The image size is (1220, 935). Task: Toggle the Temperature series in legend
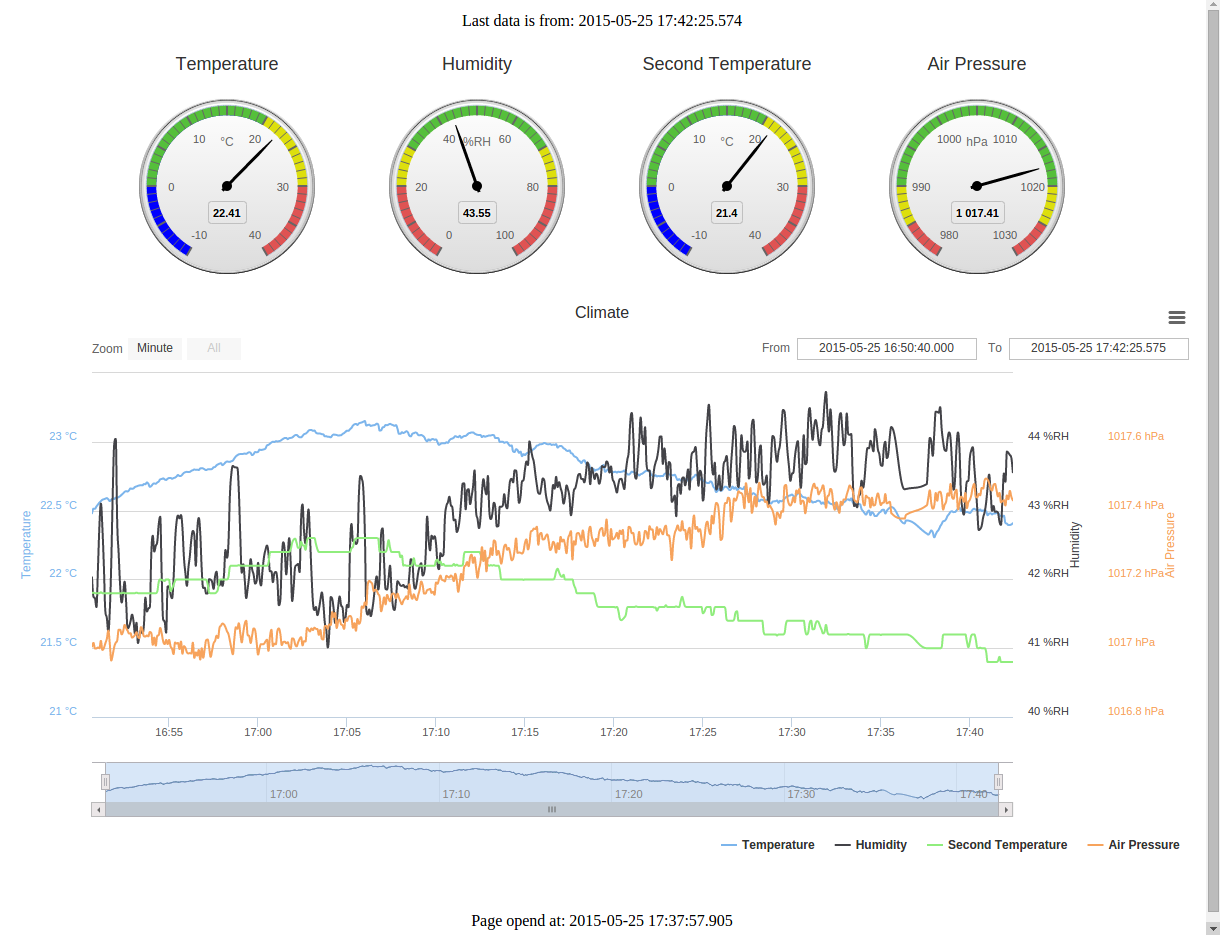tap(768, 845)
